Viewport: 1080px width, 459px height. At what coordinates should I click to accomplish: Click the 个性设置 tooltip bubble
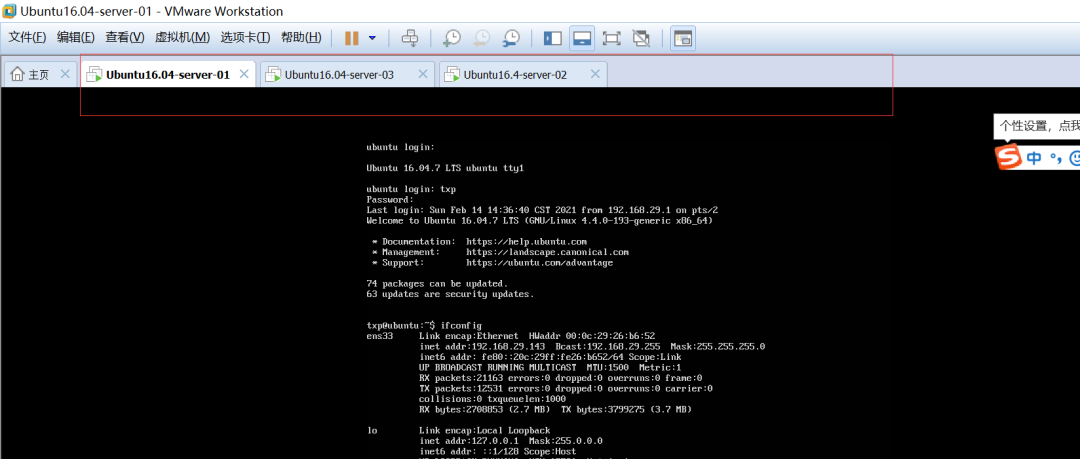(x=1037, y=126)
